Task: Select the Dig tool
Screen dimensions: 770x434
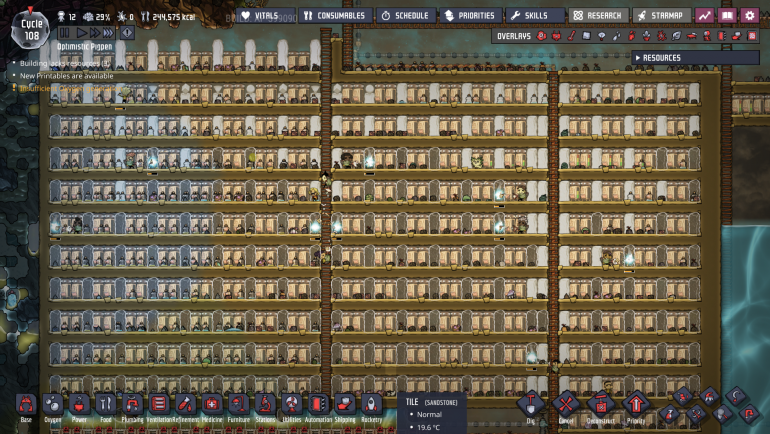Action: coord(531,405)
